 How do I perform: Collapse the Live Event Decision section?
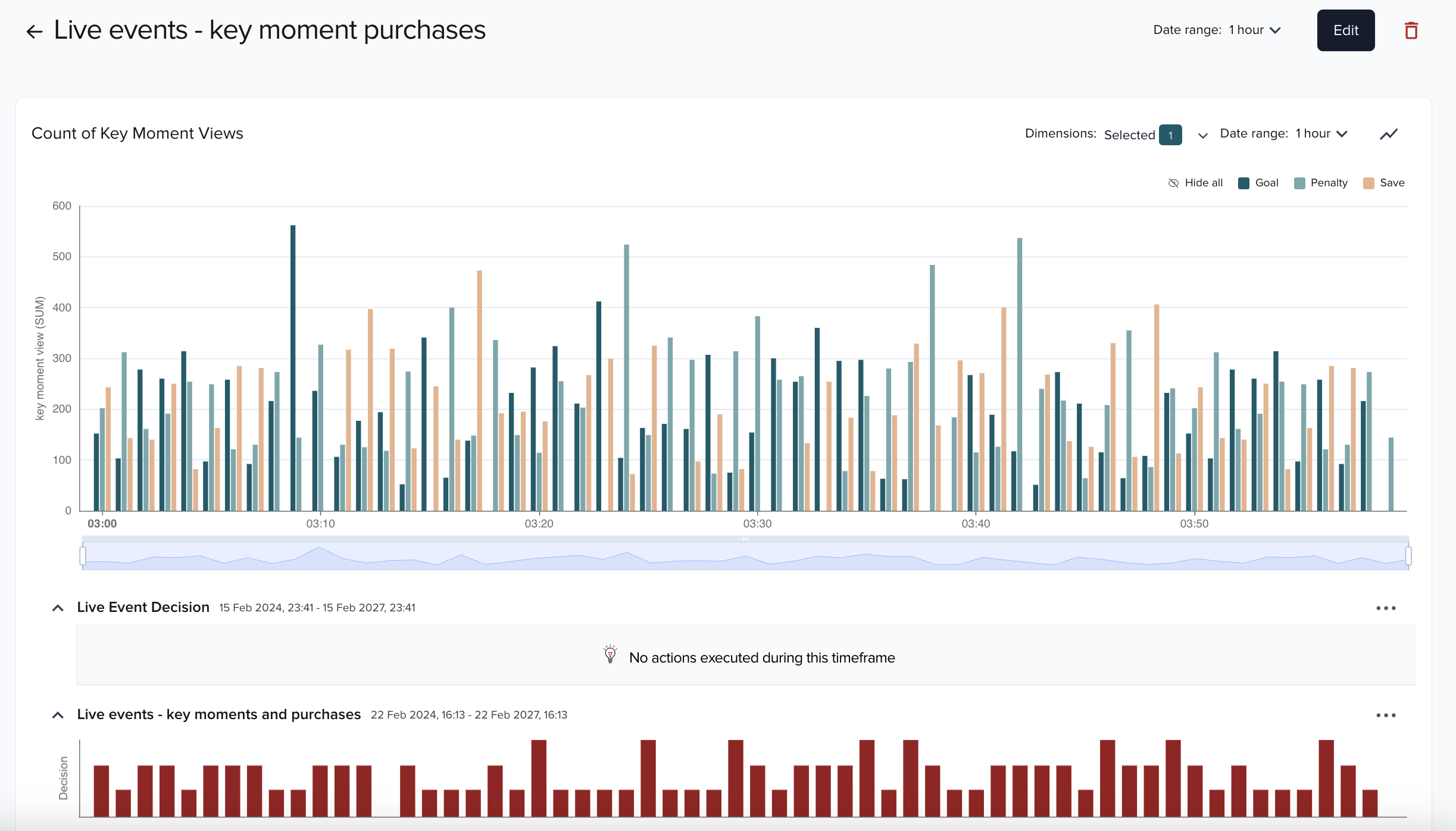[x=58, y=607]
